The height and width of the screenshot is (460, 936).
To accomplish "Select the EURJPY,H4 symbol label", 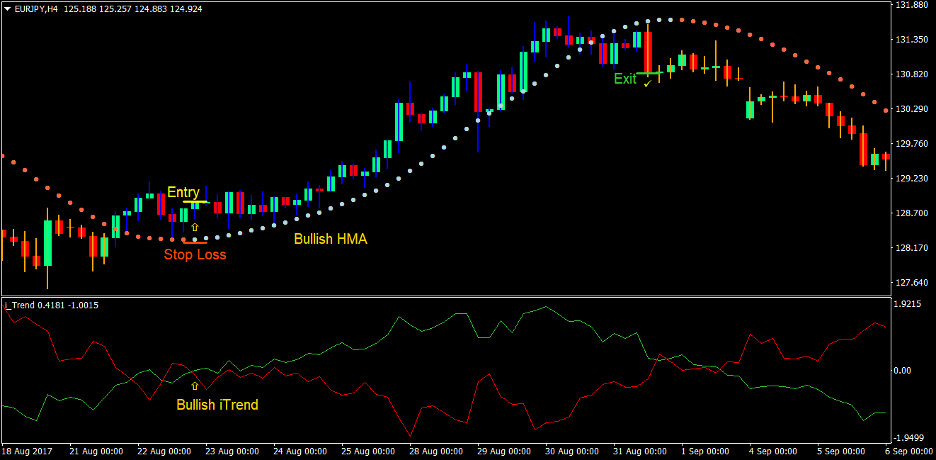I will [x=35, y=10].
